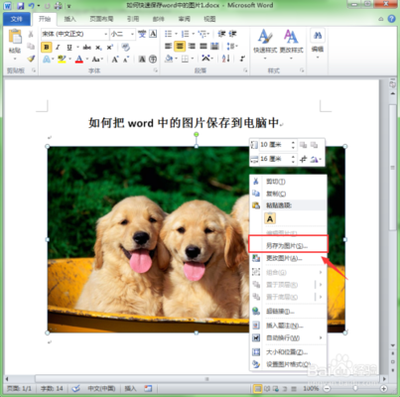The width and height of the screenshot is (400, 397).
Task: Choose 复制(C) from context menu
Action: (x=288, y=194)
